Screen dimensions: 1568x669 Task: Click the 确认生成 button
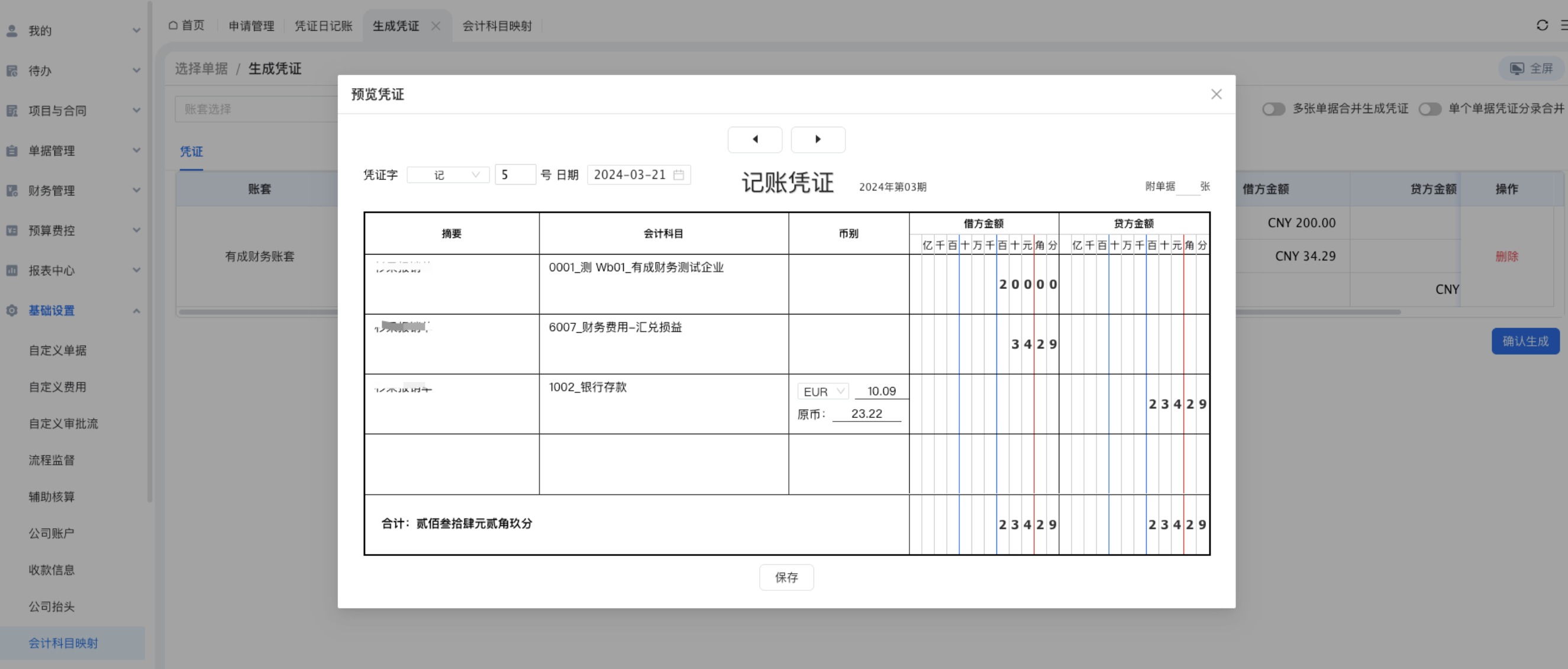1525,341
